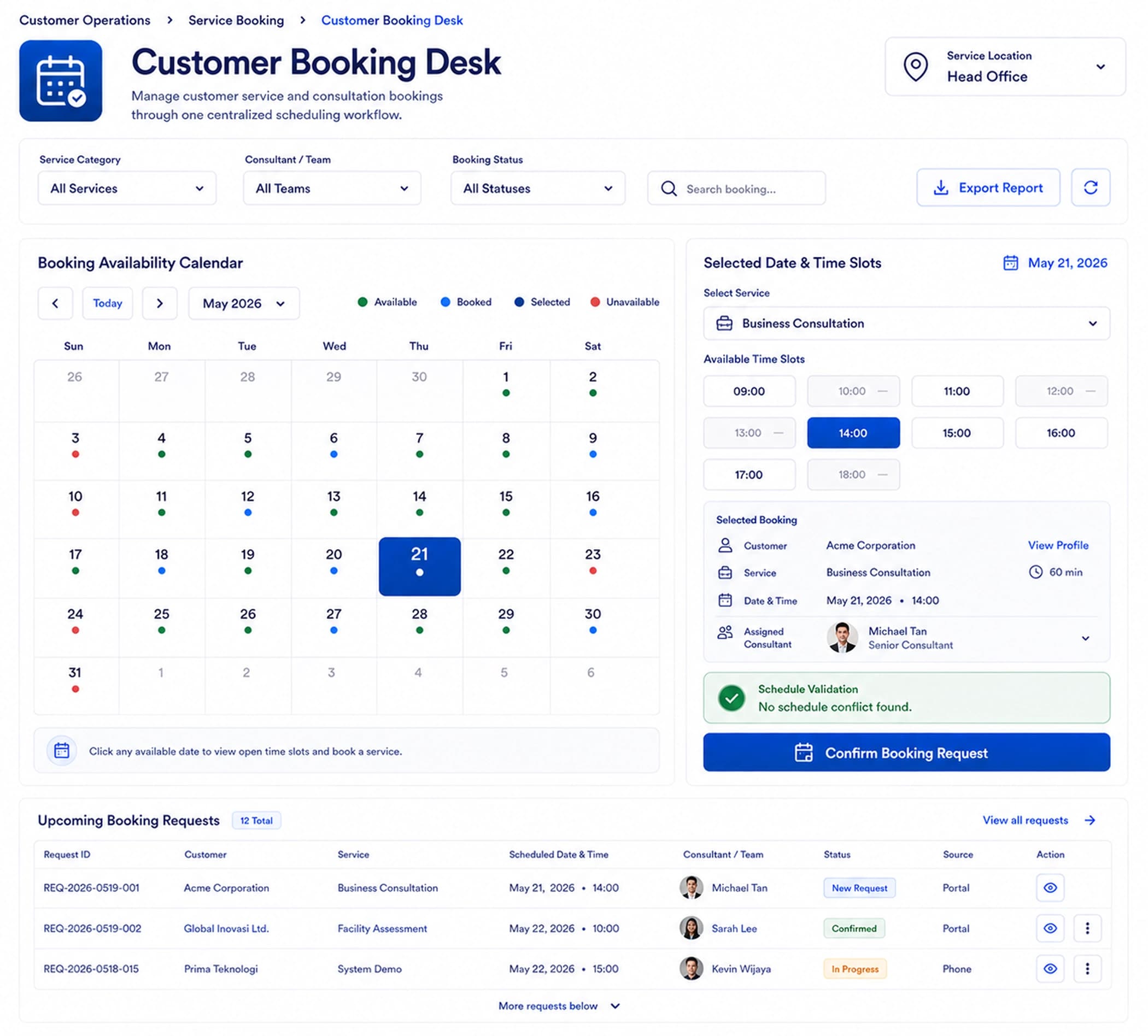Click the download icon in Export Report
The image size is (1148, 1036).
point(941,187)
